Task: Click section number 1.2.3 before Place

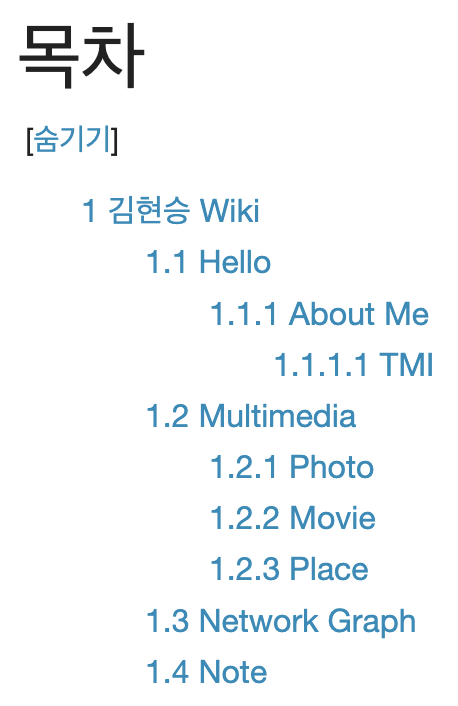Action: pyautogui.click(x=245, y=569)
